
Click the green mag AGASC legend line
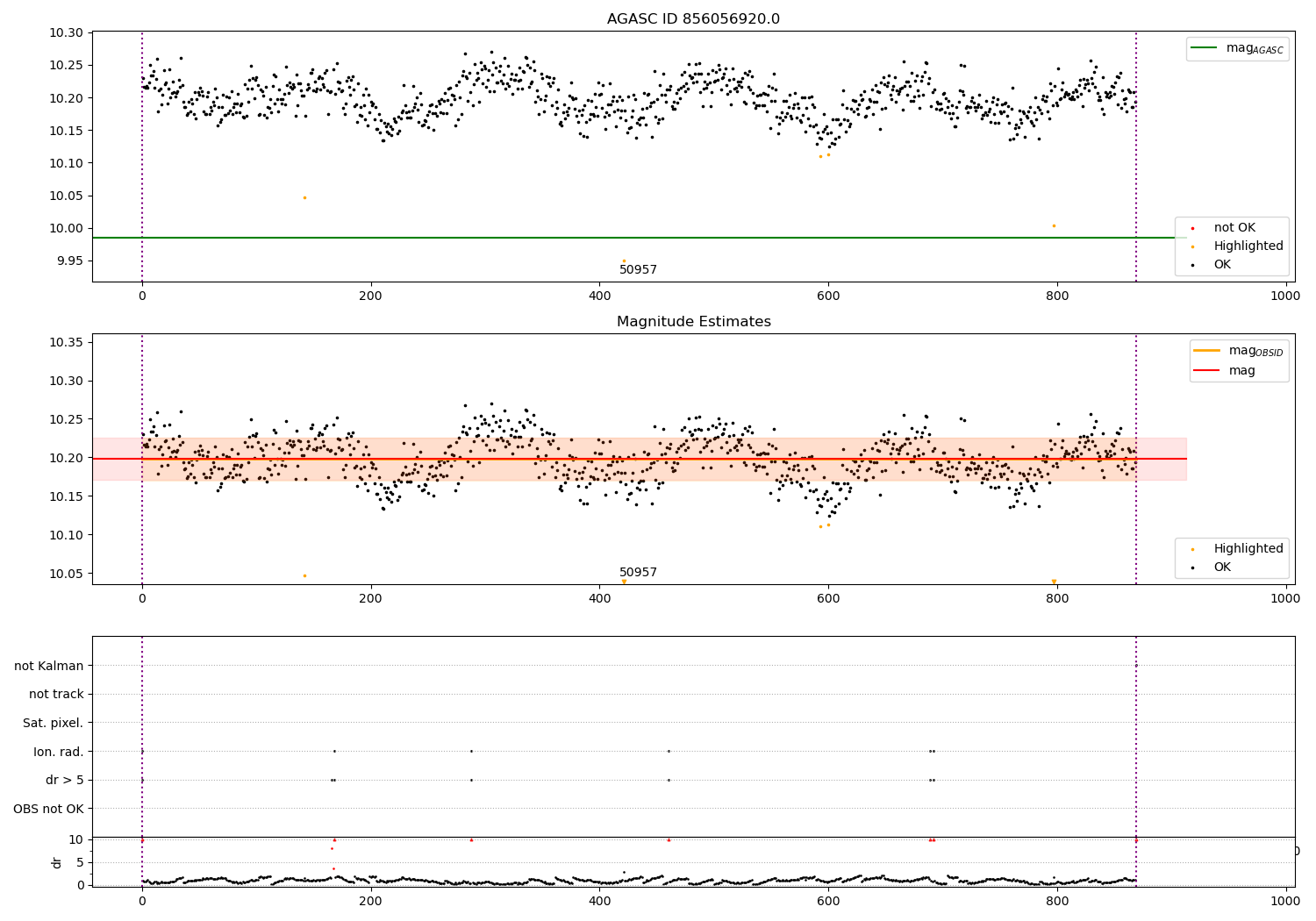[x=1205, y=48]
